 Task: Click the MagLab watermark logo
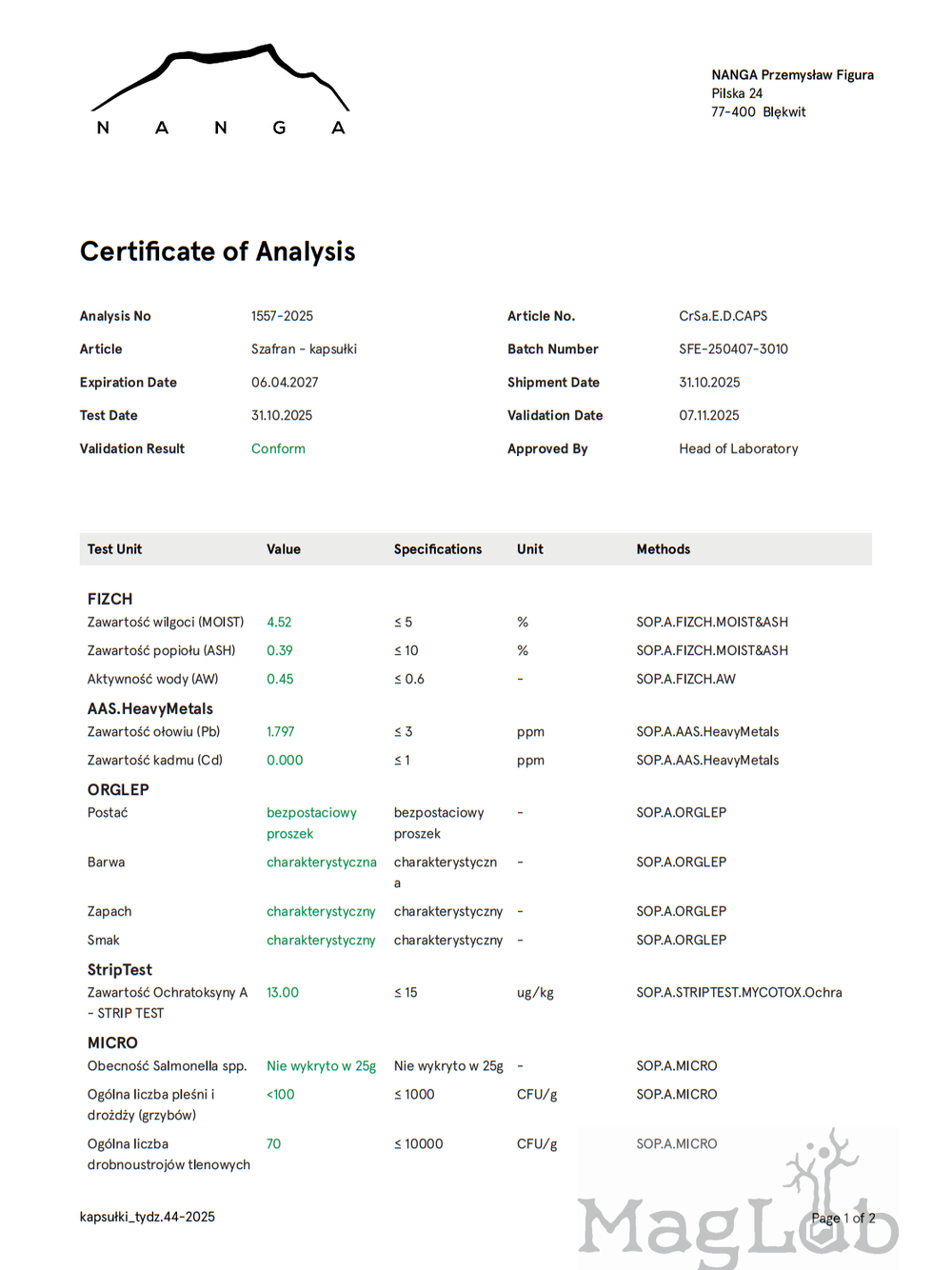738,1214
